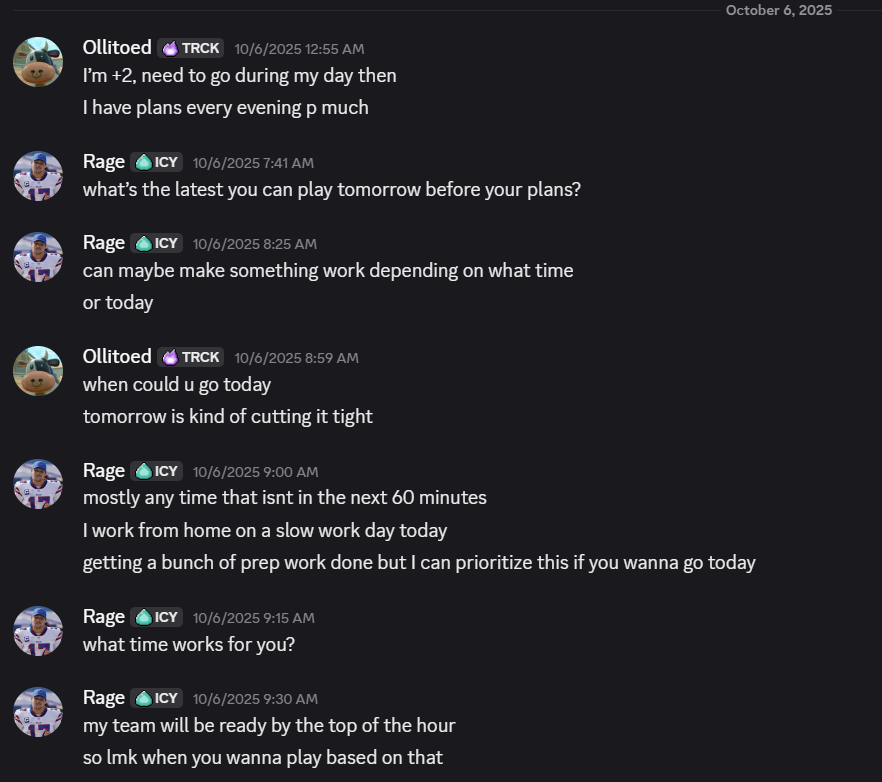Open Rage's avatar beside the 9:00 AM message
The image size is (882, 782).
point(38,485)
